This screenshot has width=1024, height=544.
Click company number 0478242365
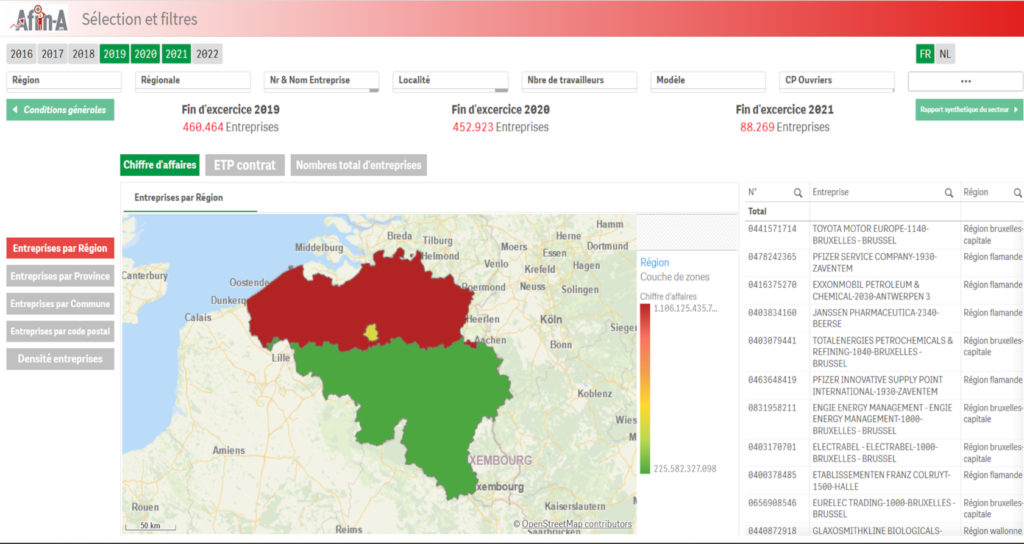pyautogui.click(x=773, y=257)
